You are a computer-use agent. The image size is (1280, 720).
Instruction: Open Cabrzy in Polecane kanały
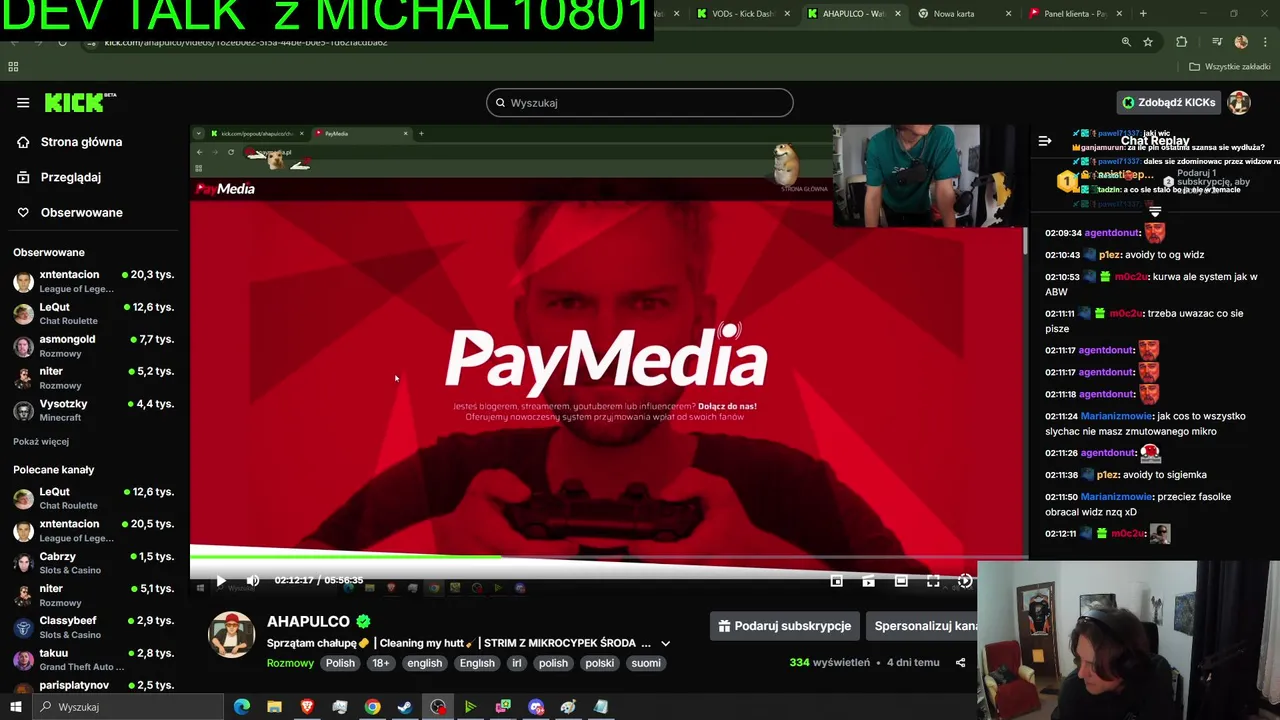pyautogui.click(x=93, y=563)
